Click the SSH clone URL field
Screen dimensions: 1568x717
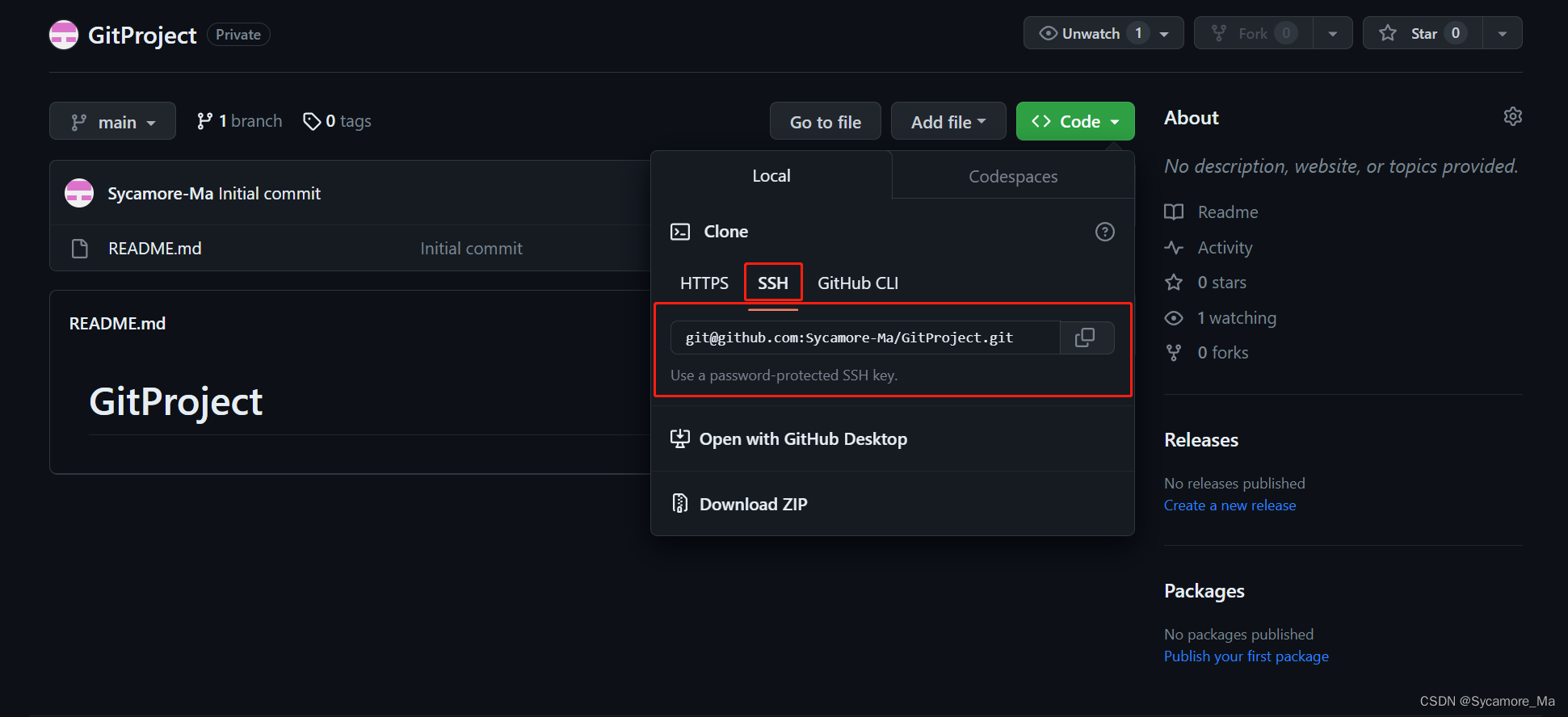865,338
